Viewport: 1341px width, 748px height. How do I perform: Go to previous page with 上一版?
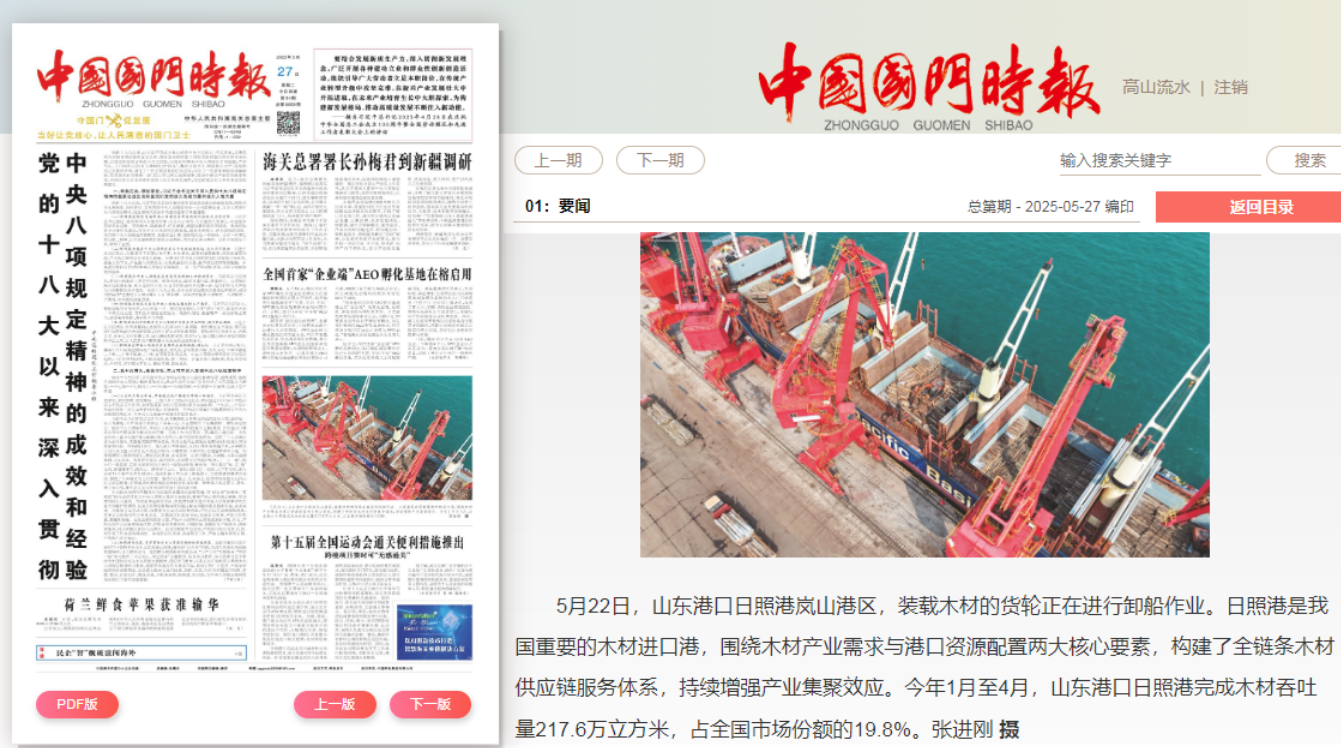click(x=335, y=704)
